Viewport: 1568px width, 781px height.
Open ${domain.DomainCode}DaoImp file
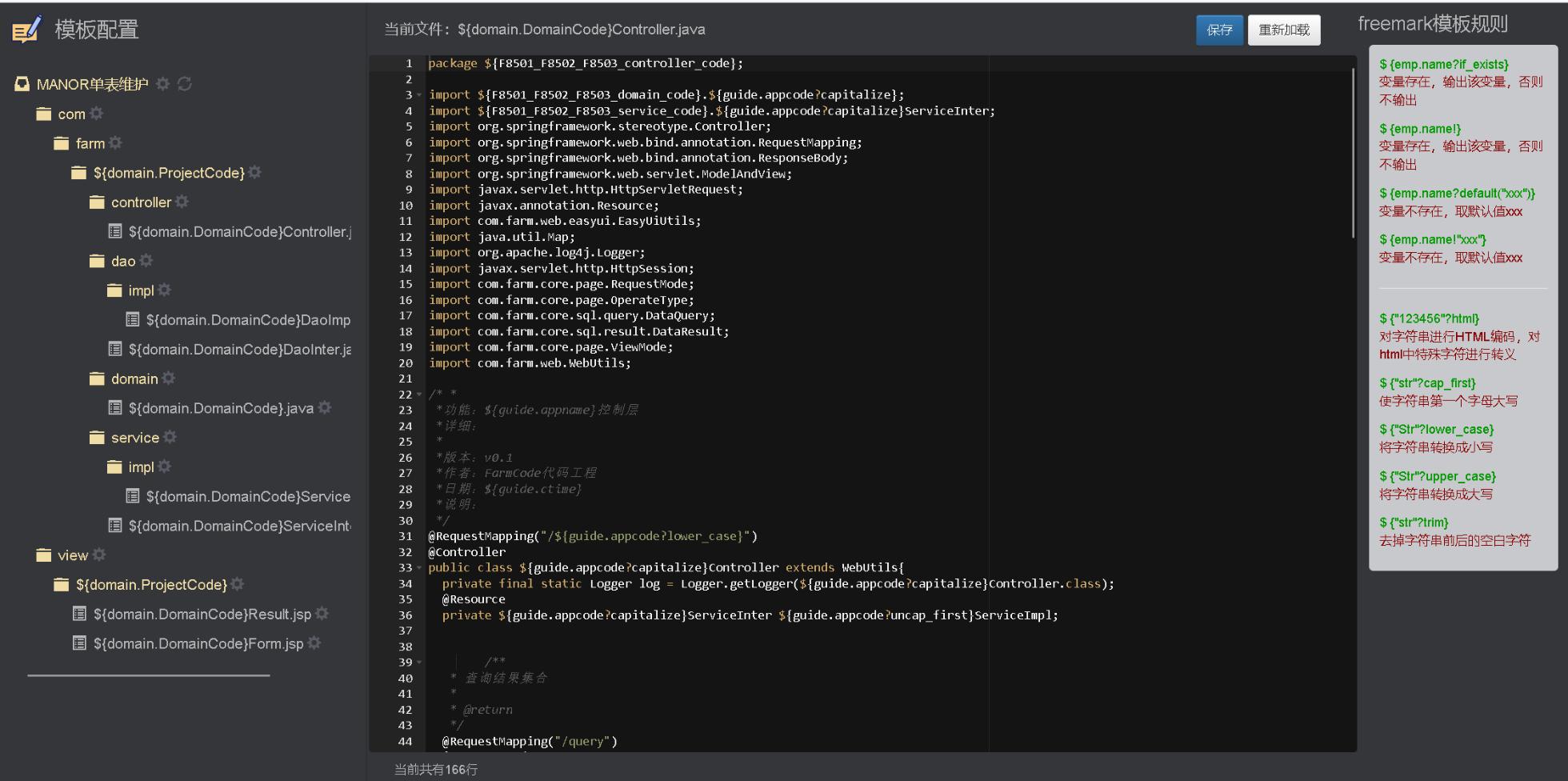tap(248, 320)
